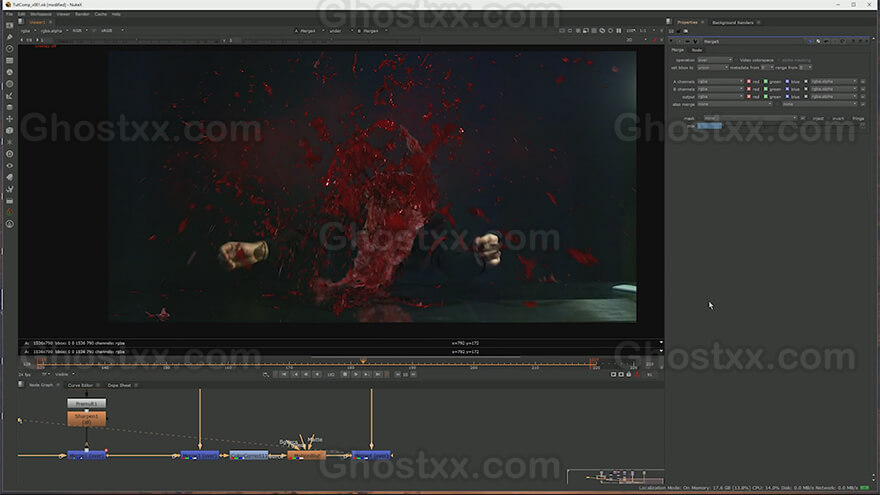The image size is (880, 495).
Task: Open the Workspace menu
Action: pos(40,14)
